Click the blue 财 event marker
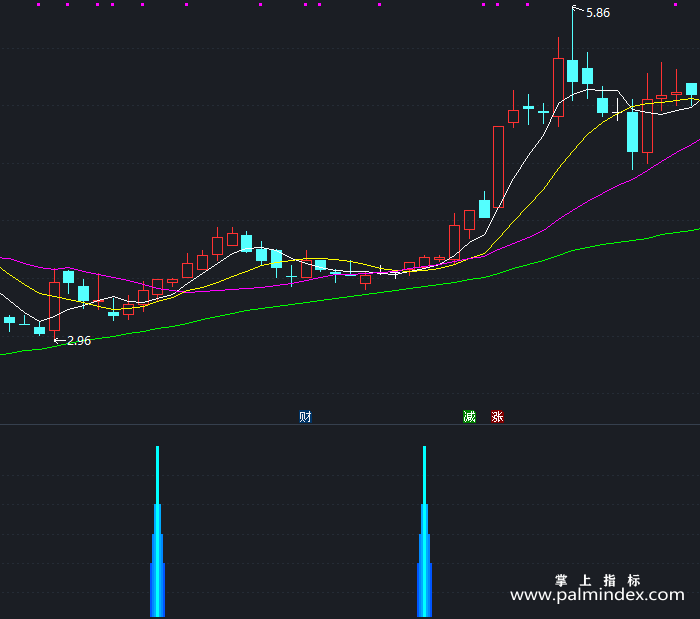 [305, 417]
